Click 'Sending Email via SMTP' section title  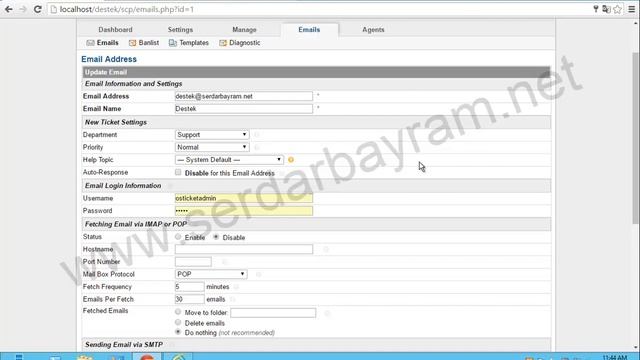pyautogui.click(x=124, y=344)
